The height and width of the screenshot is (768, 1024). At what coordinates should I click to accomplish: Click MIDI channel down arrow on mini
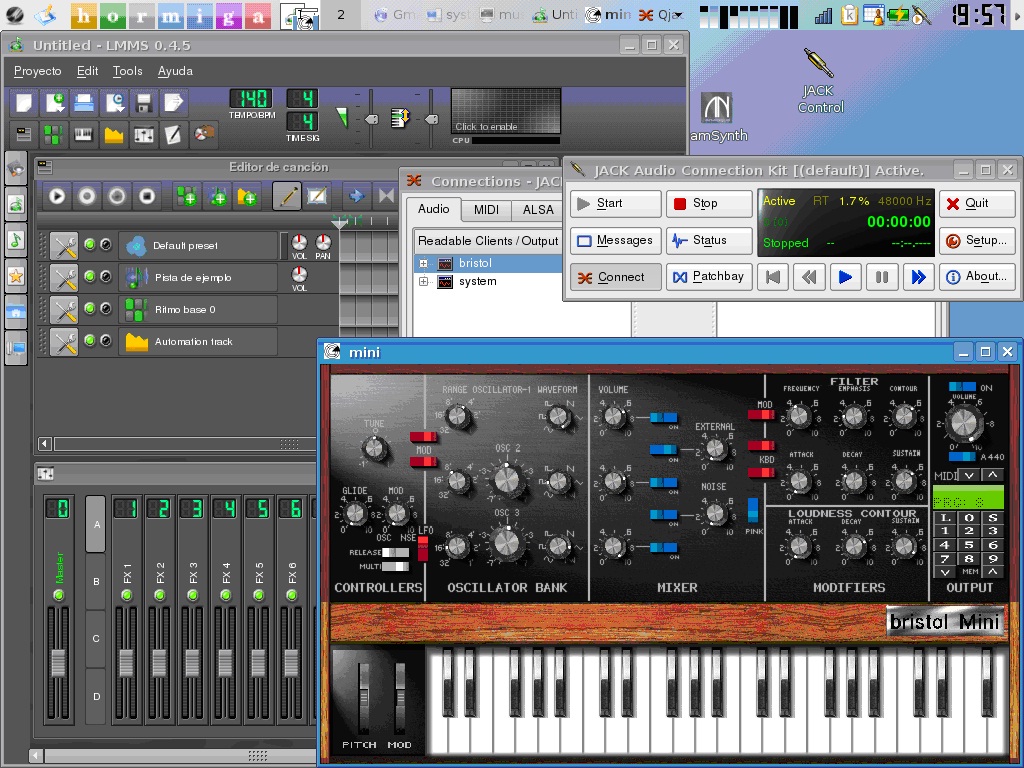click(969, 475)
